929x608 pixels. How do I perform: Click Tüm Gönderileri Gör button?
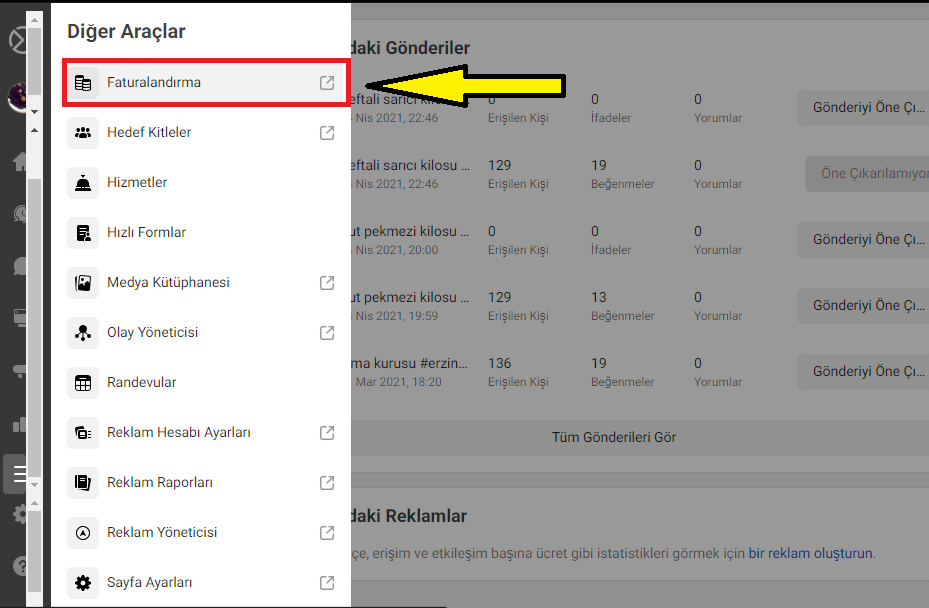pyautogui.click(x=614, y=437)
